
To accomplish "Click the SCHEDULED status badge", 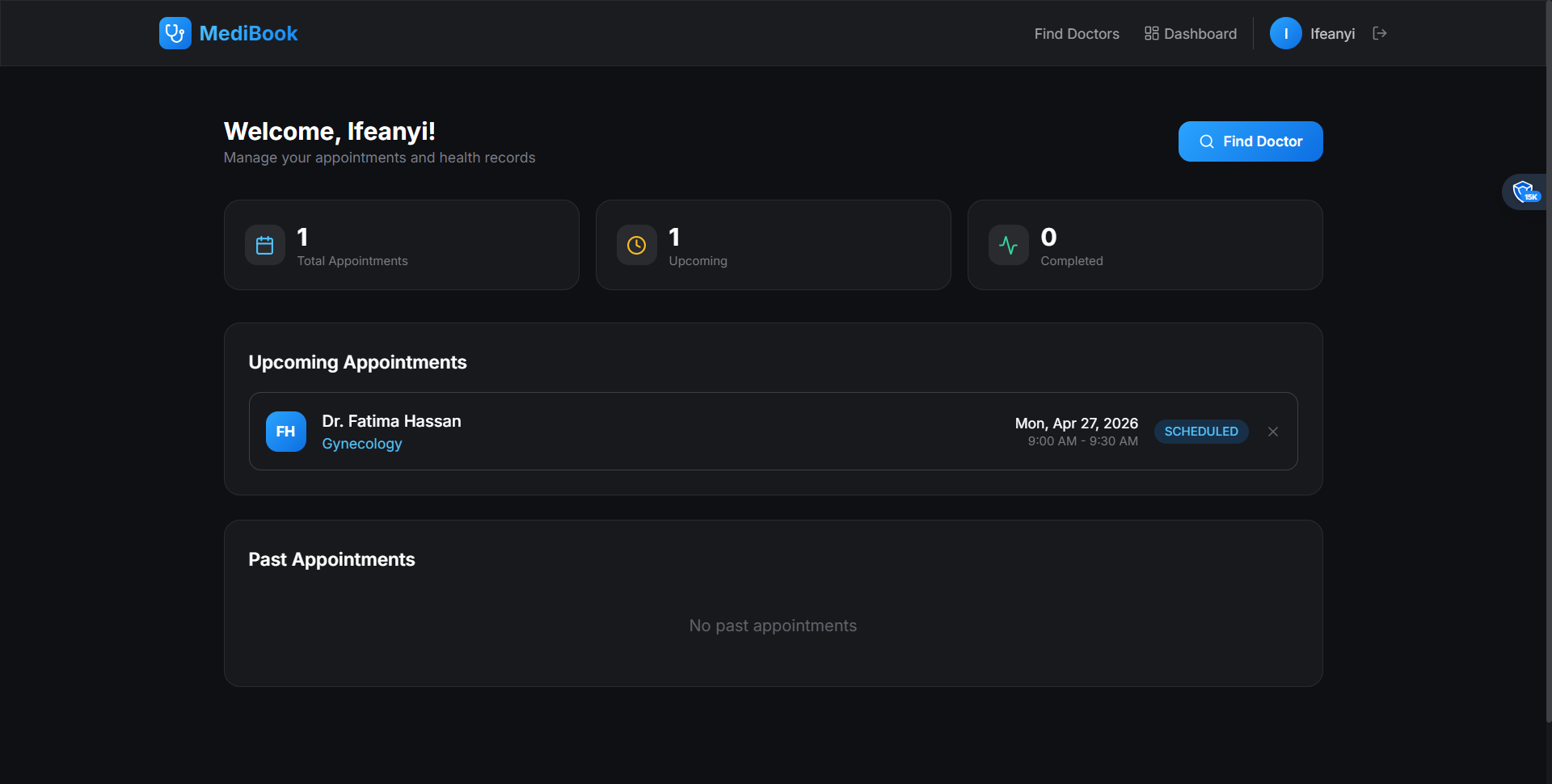I will click(x=1200, y=432).
